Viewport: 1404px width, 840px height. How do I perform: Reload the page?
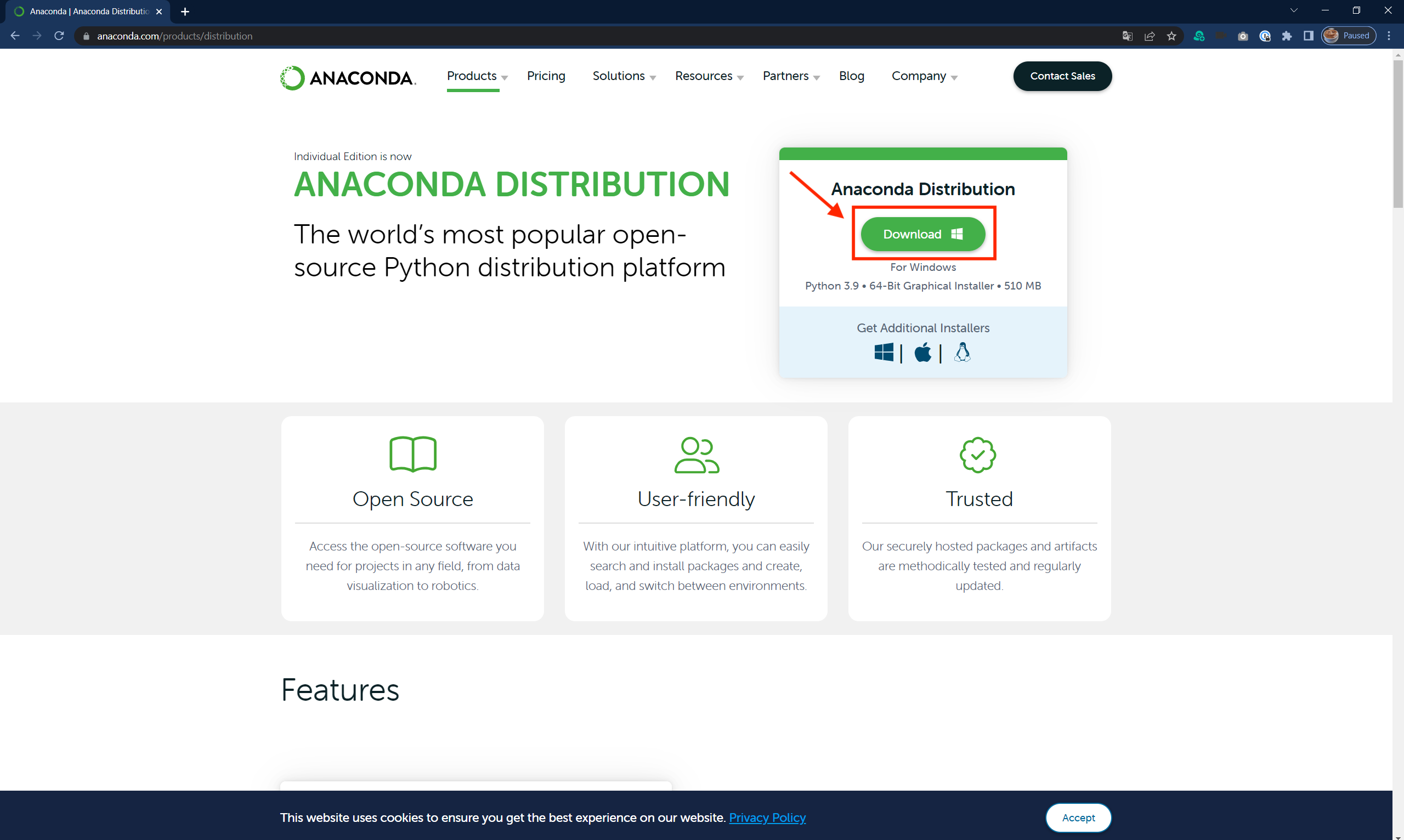tap(59, 36)
